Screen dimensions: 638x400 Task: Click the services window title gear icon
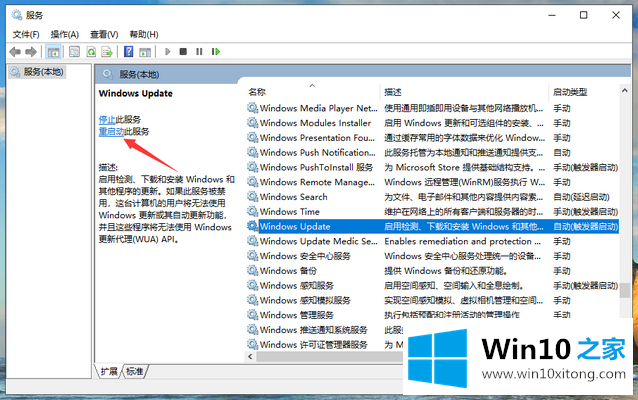click(x=17, y=15)
